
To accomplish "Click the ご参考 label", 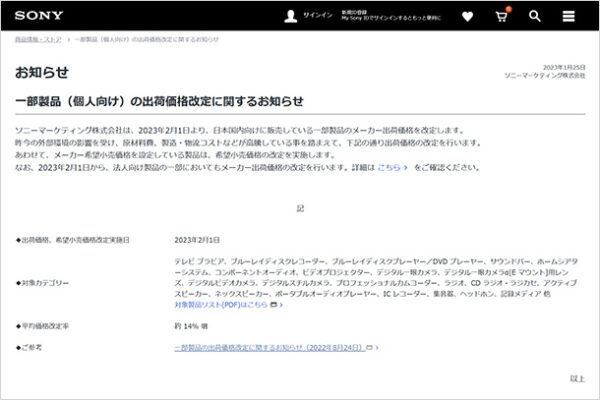I will coord(29,348).
